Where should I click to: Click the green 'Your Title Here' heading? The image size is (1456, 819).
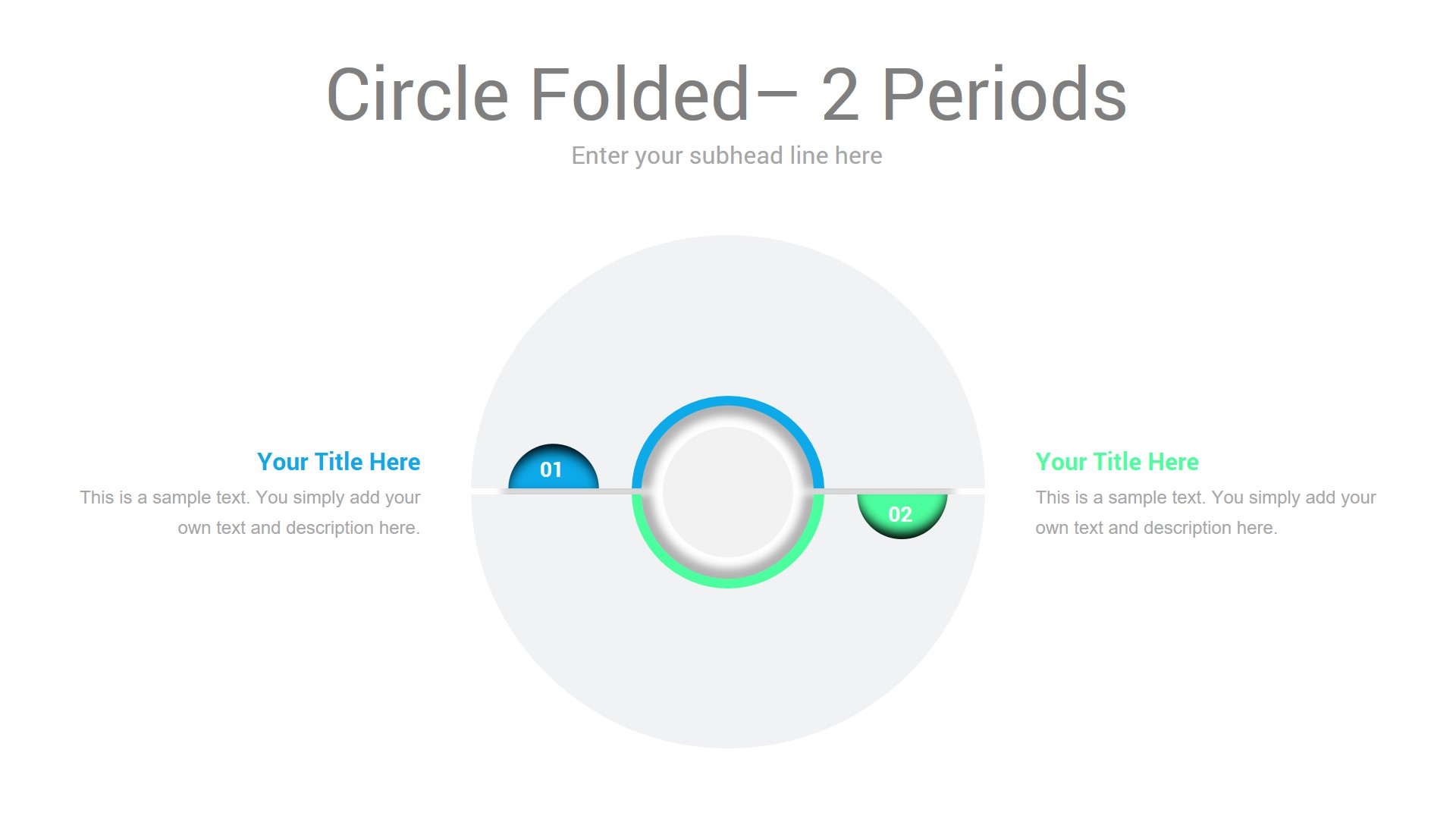(1116, 462)
